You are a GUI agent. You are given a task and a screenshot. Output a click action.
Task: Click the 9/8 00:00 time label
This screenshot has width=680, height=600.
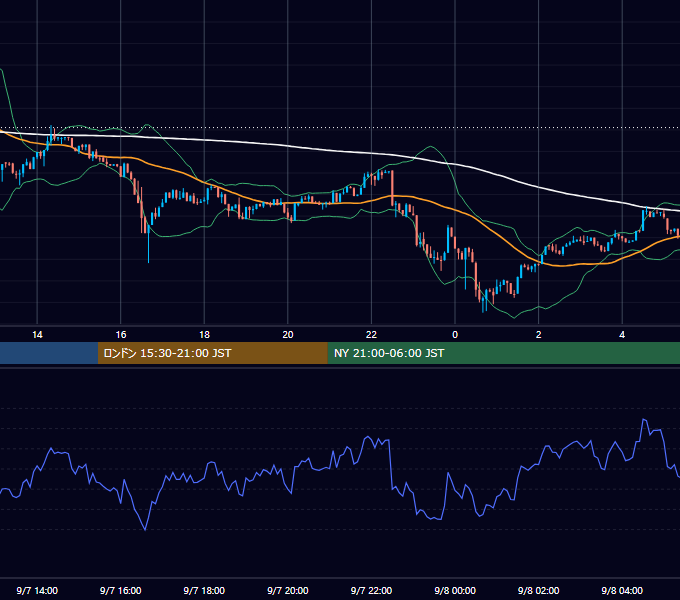pyautogui.click(x=455, y=591)
